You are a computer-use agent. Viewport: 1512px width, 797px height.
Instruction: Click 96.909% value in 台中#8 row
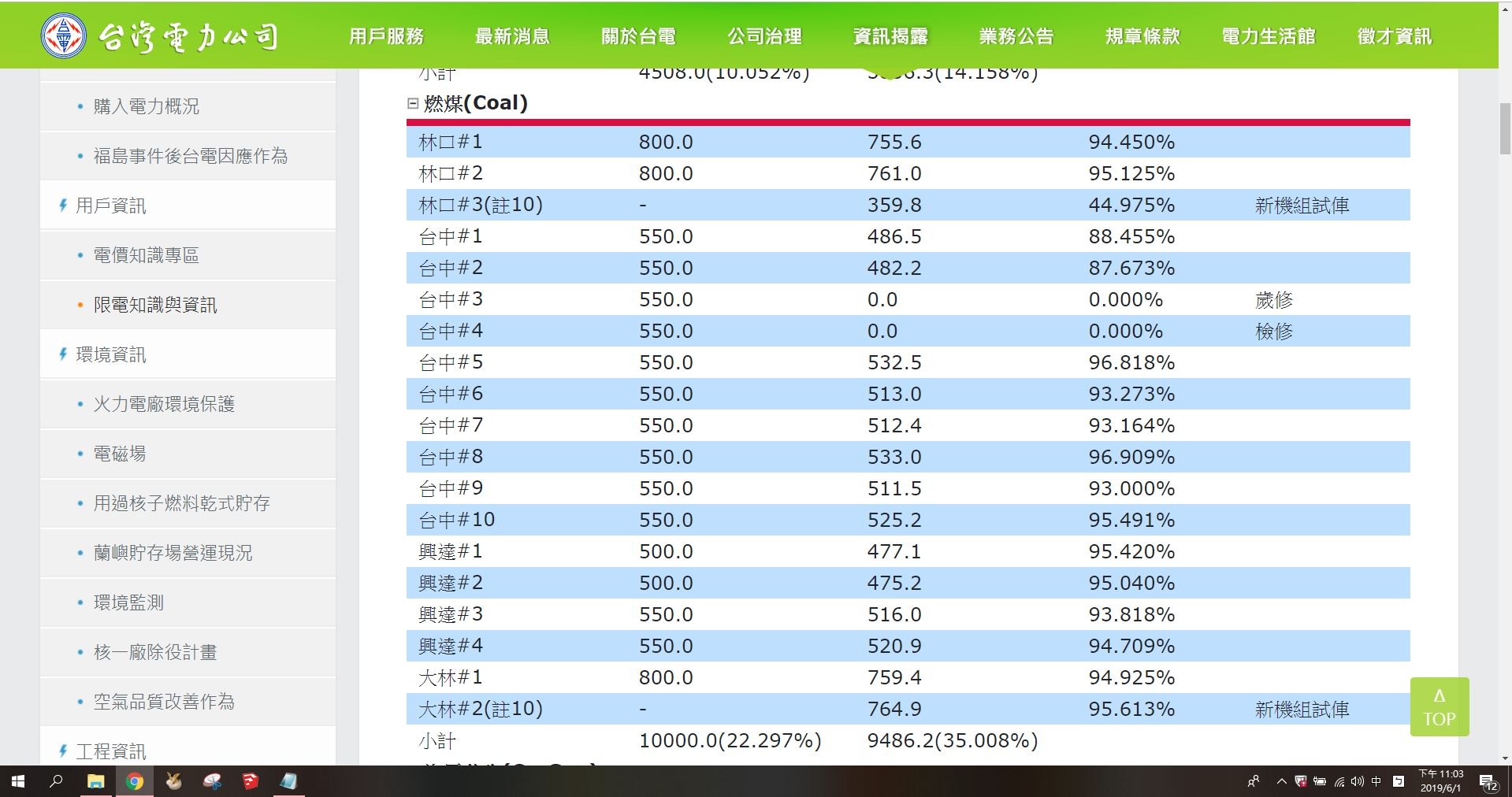point(1131,457)
